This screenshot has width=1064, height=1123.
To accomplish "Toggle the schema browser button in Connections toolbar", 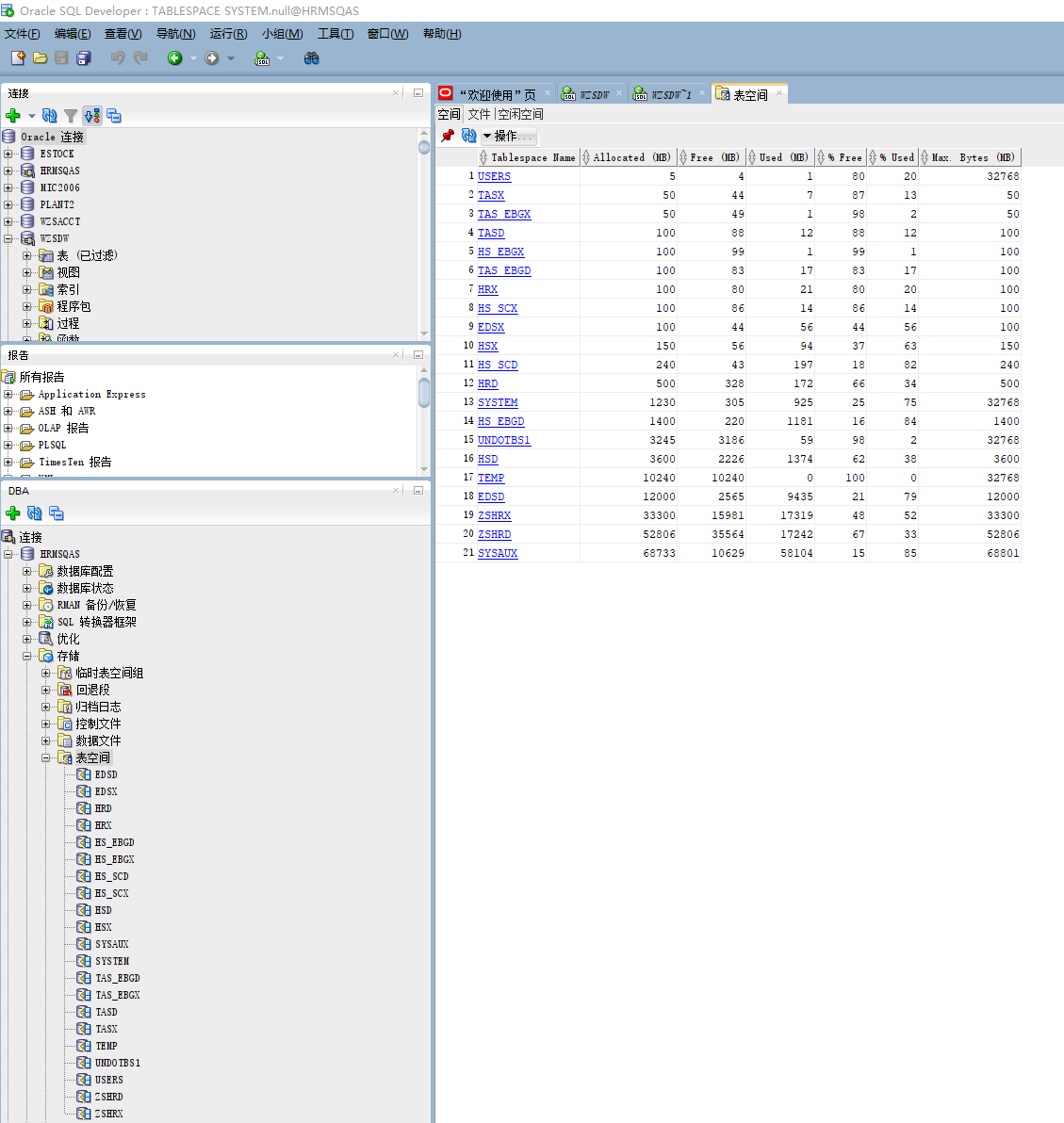I will 92,116.
